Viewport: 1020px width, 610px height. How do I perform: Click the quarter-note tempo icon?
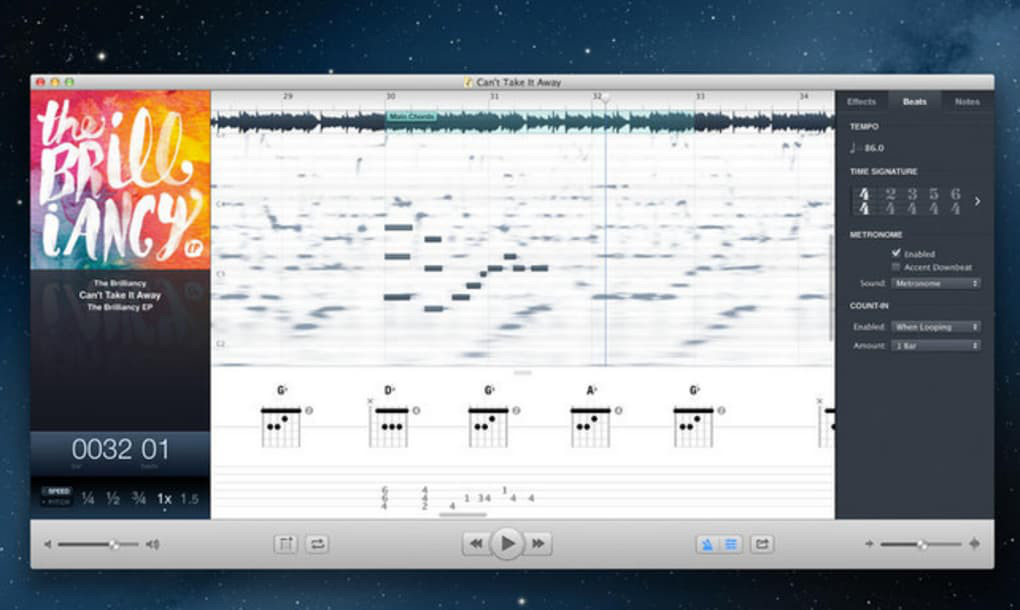tap(853, 148)
